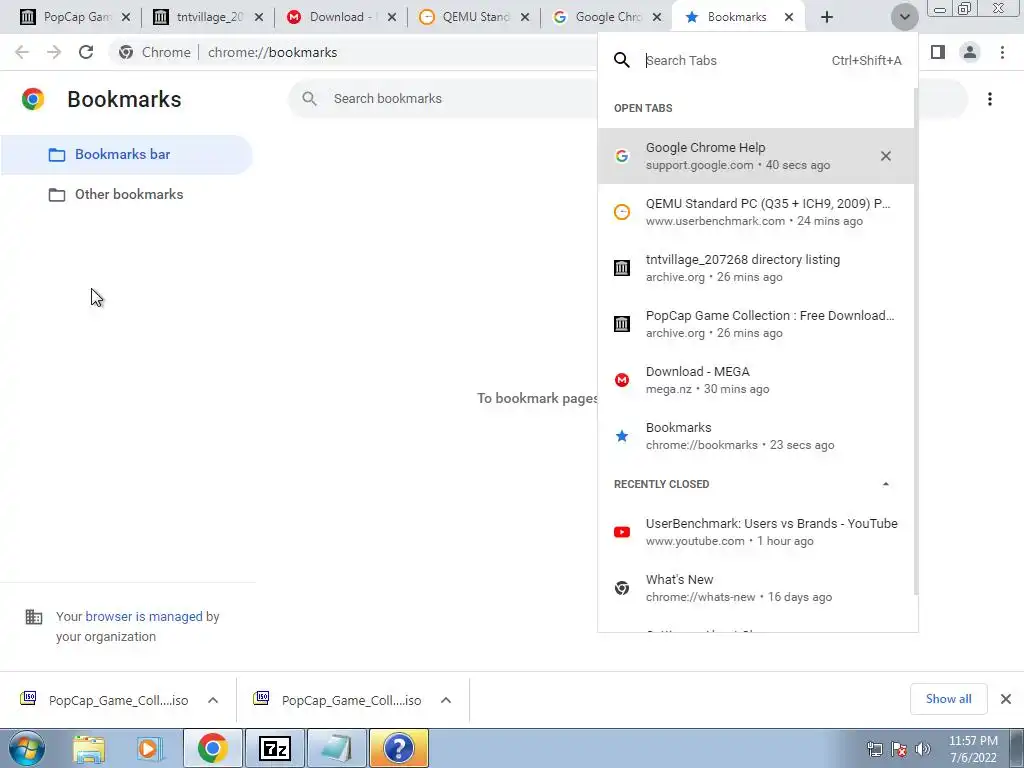Open the profile avatar menu

click(x=970, y=52)
